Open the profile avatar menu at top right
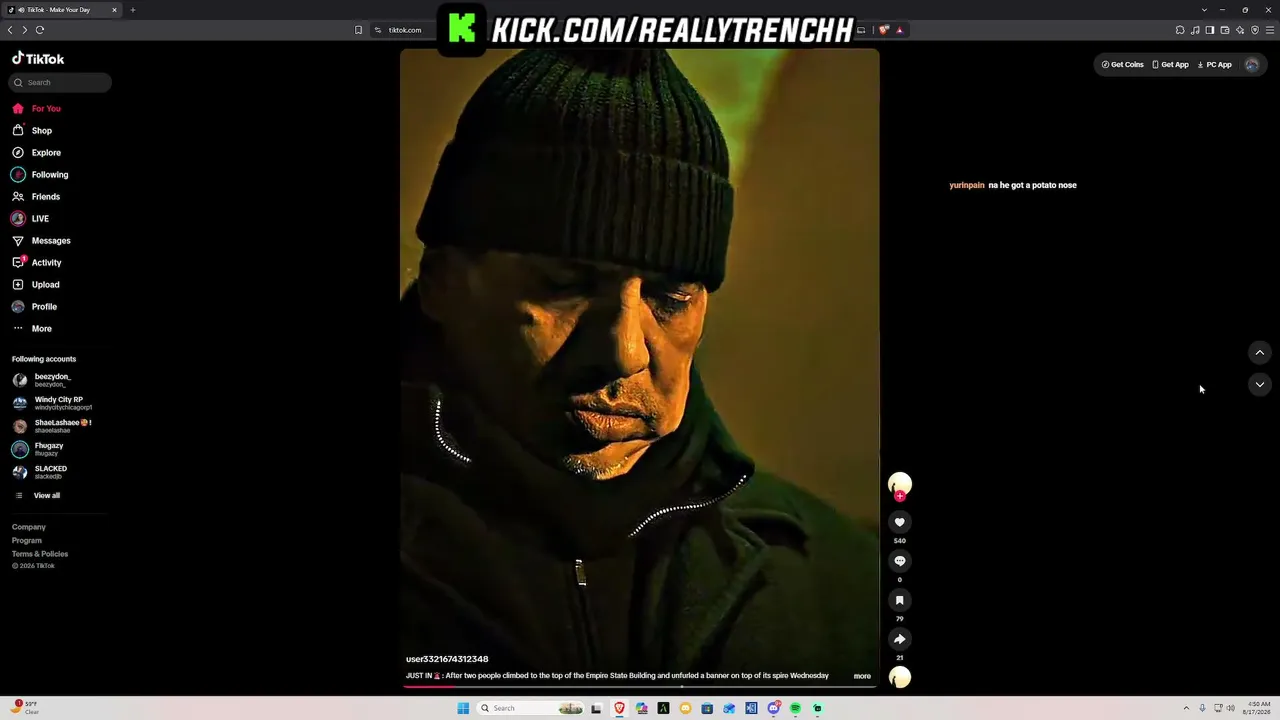Image resolution: width=1280 pixels, height=720 pixels. click(x=1252, y=64)
